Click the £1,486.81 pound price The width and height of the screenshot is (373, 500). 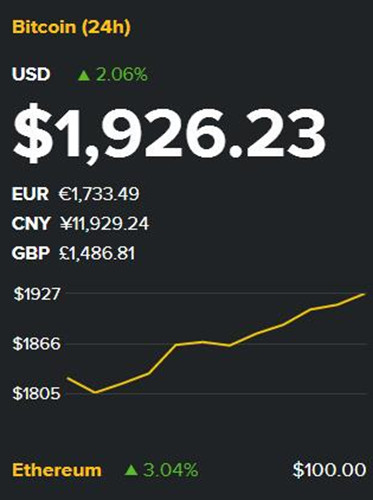pos(97,253)
